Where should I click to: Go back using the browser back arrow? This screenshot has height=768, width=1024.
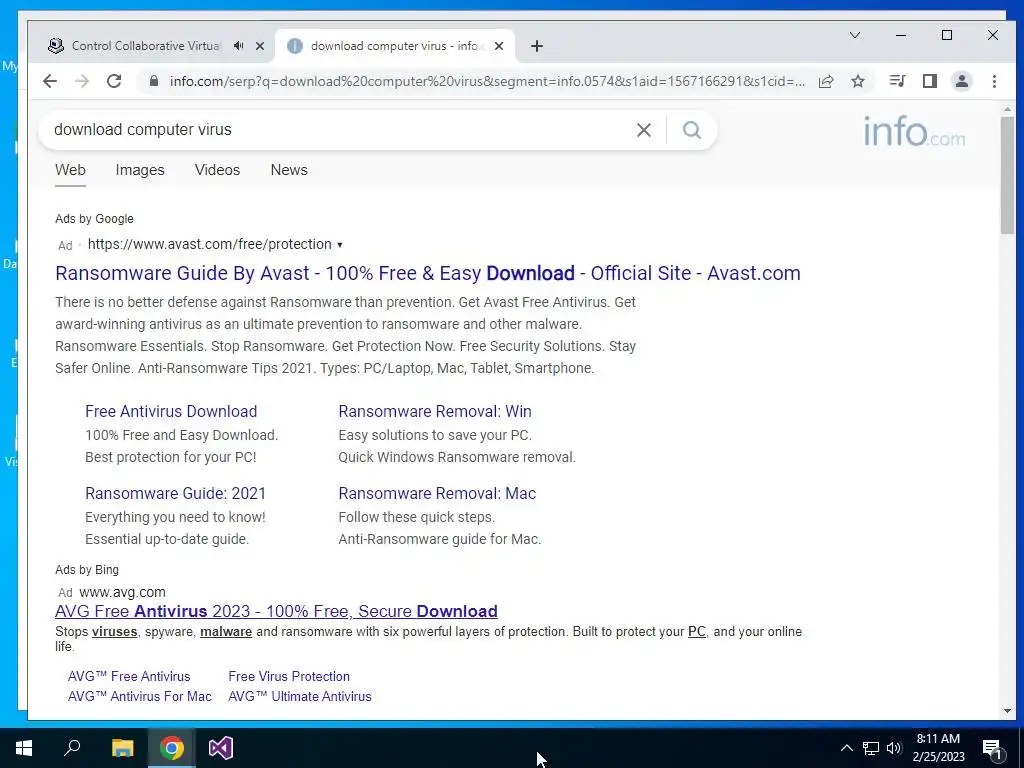(50, 81)
